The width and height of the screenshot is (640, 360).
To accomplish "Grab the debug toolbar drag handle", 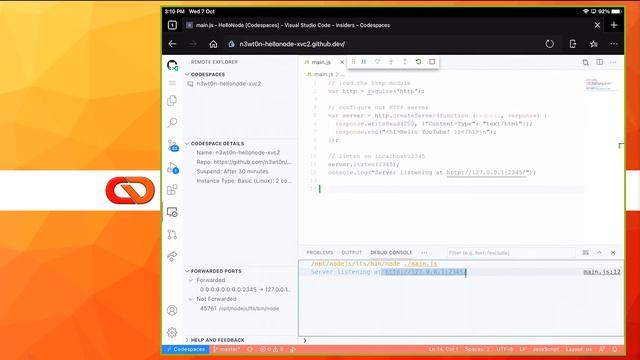I will click(x=353, y=62).
